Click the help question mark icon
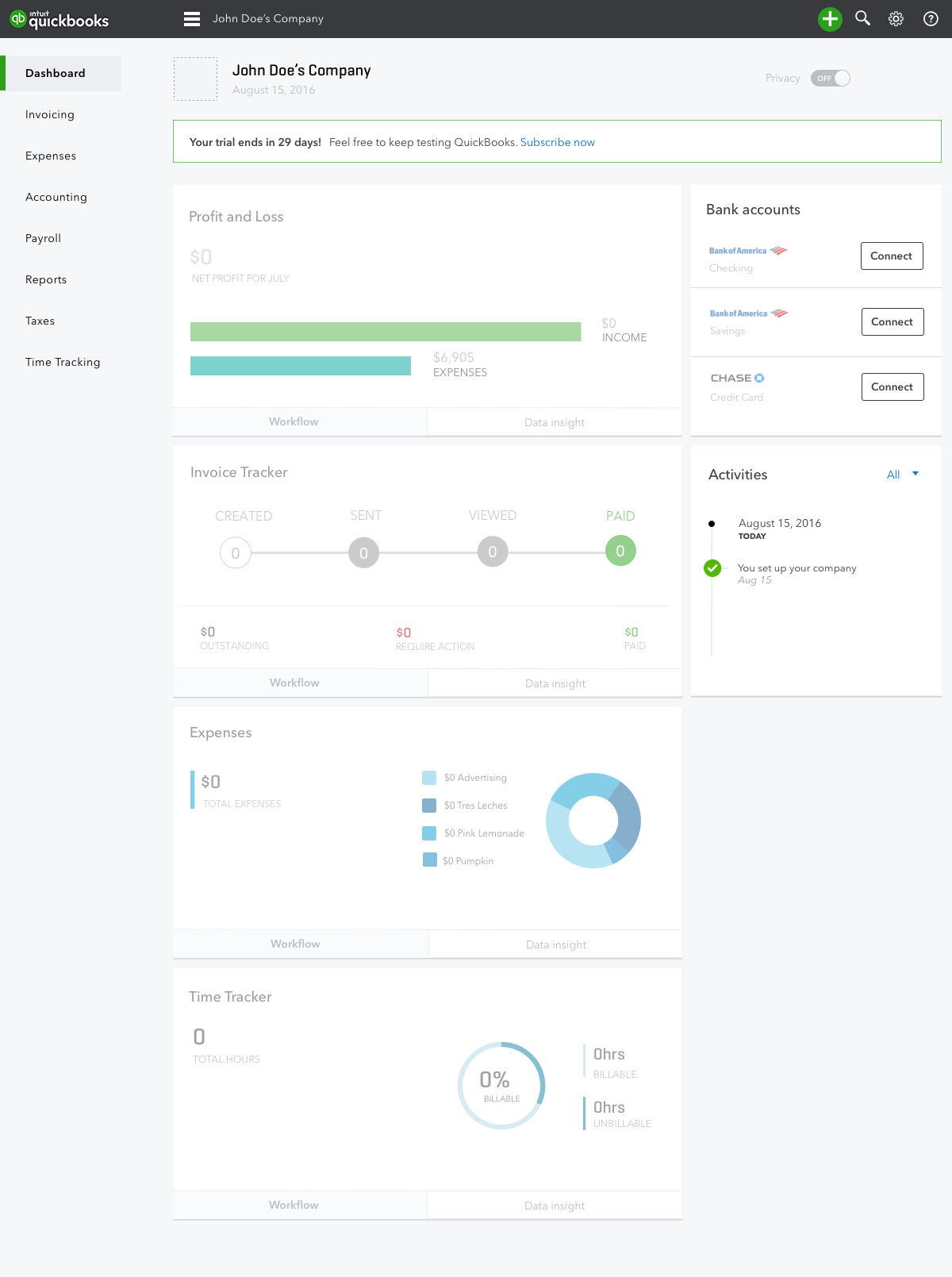Image resolution: width=952 pixels, height=1277 pixels. point(931,19)
